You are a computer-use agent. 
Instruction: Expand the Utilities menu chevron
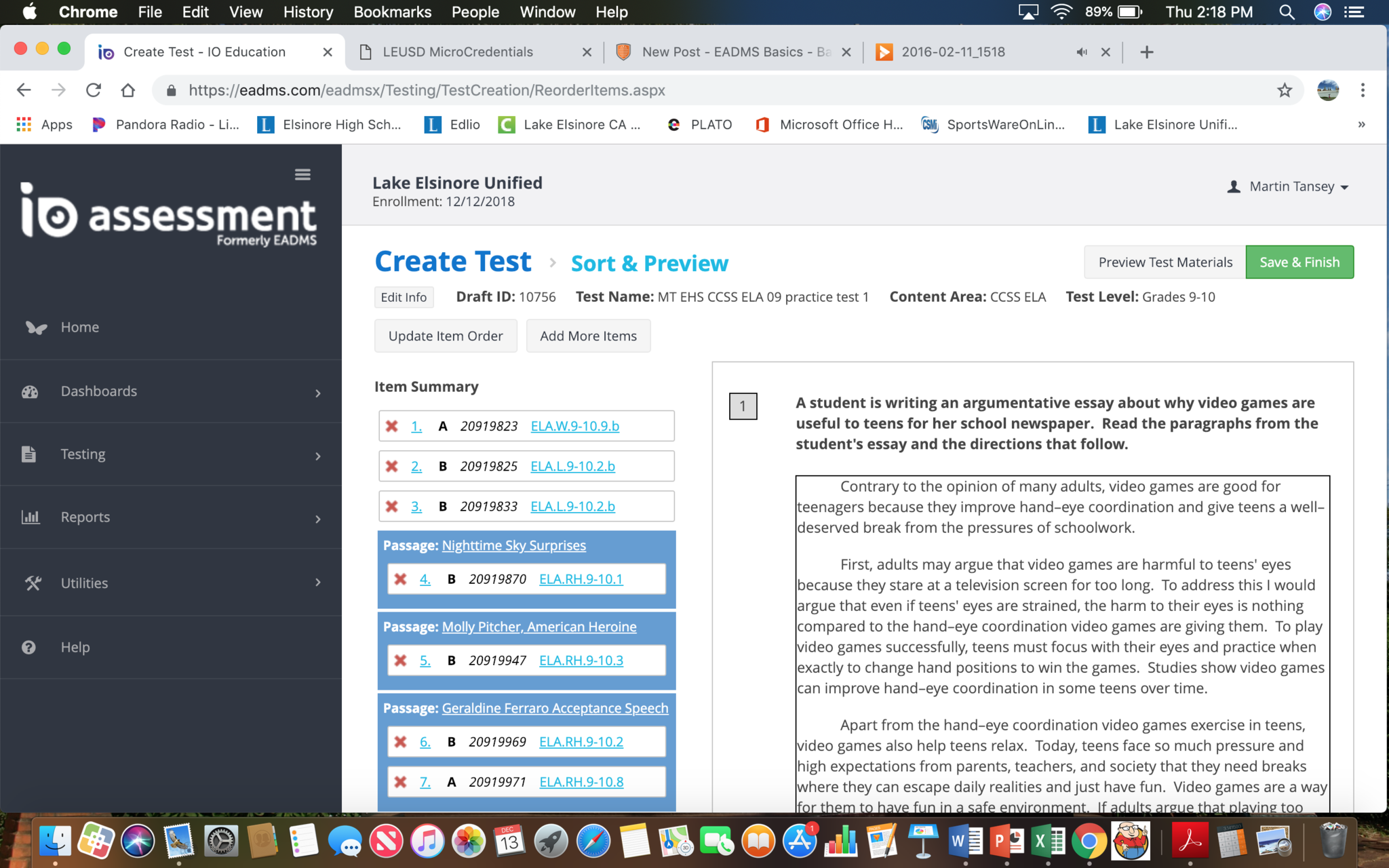pyautogui.click(x=317, y=583)
